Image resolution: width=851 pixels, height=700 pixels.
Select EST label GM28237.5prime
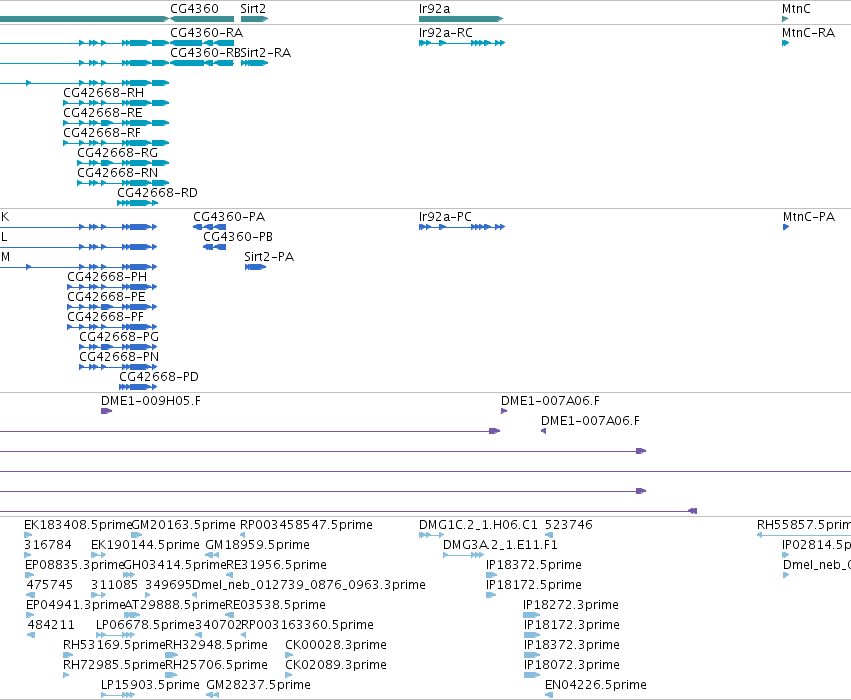point(258,685)
